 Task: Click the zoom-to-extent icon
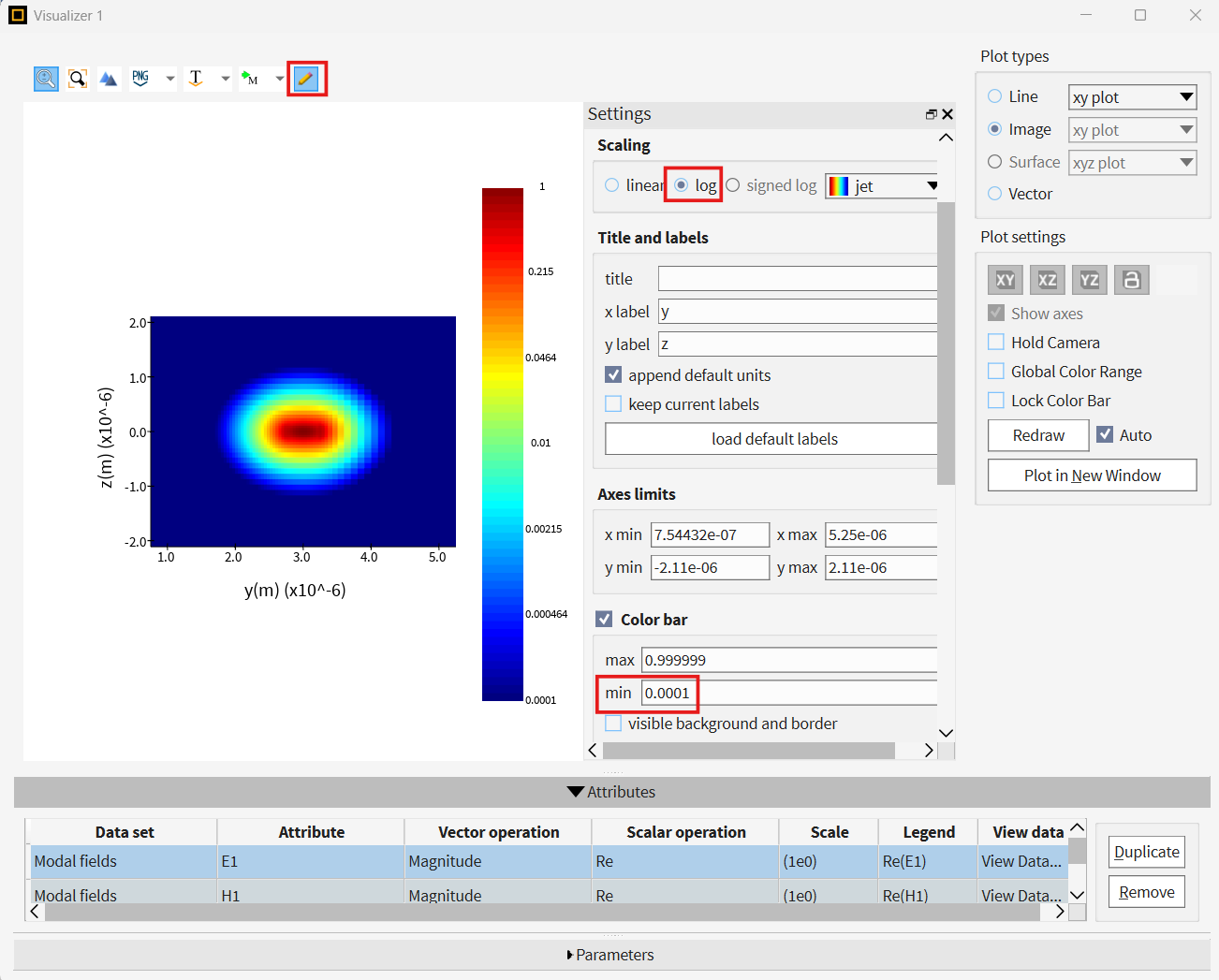78,79
